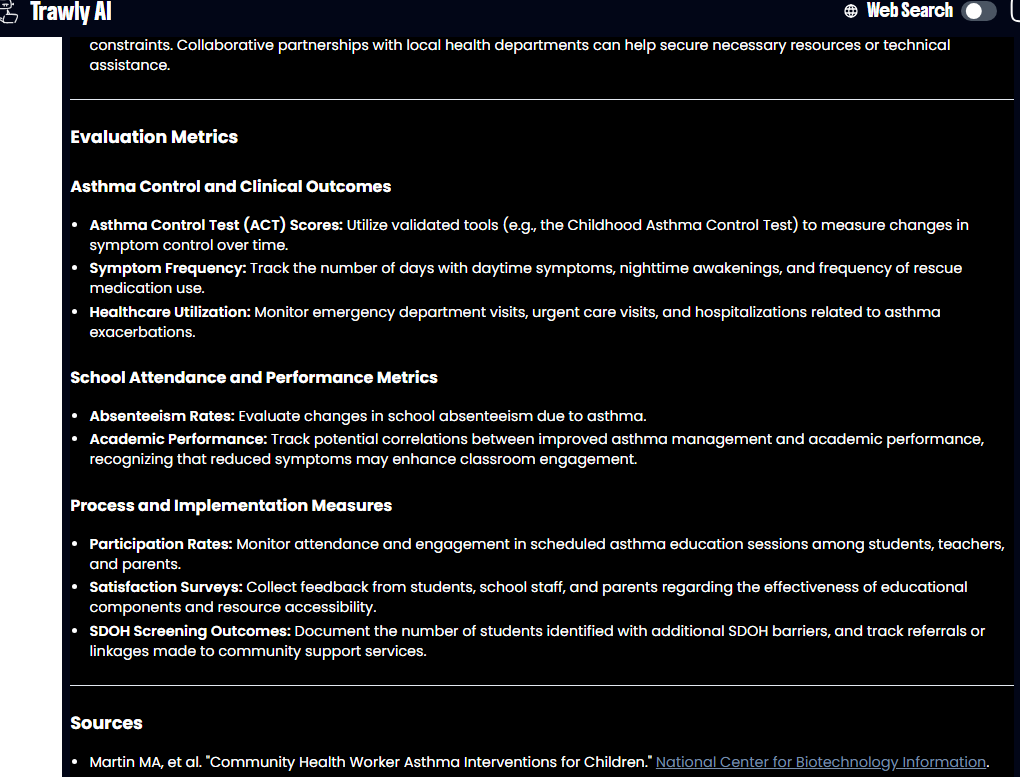This screenshot has width=1020, height=777.
Task: Click the Sources heading
Action: pyautogui.click(x=106, y=723)
